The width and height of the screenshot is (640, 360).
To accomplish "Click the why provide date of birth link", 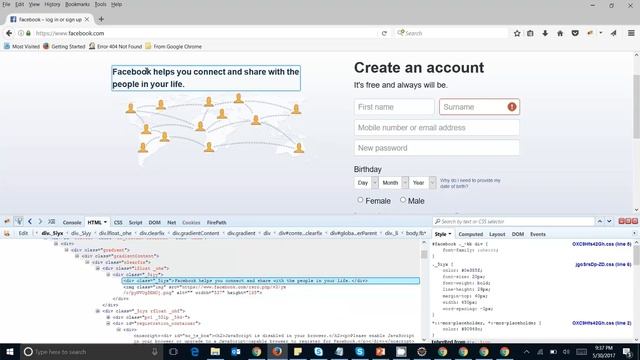I will (470, 183).
